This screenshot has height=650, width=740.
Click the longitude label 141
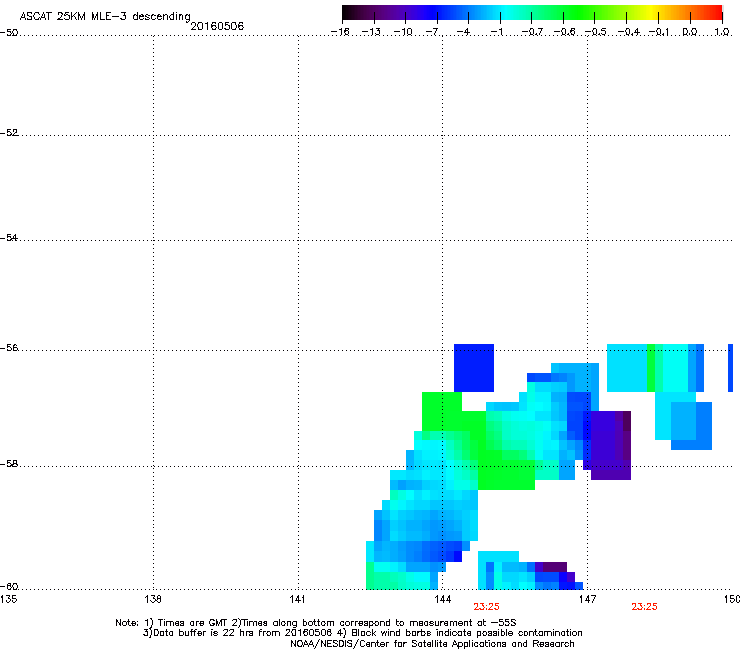pos(297,599)
